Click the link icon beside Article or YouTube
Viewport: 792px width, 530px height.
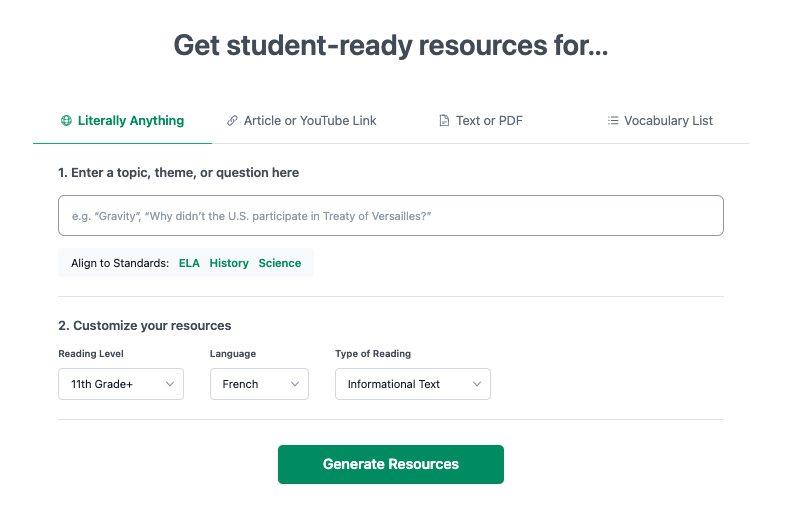click(x=232, y=121)
